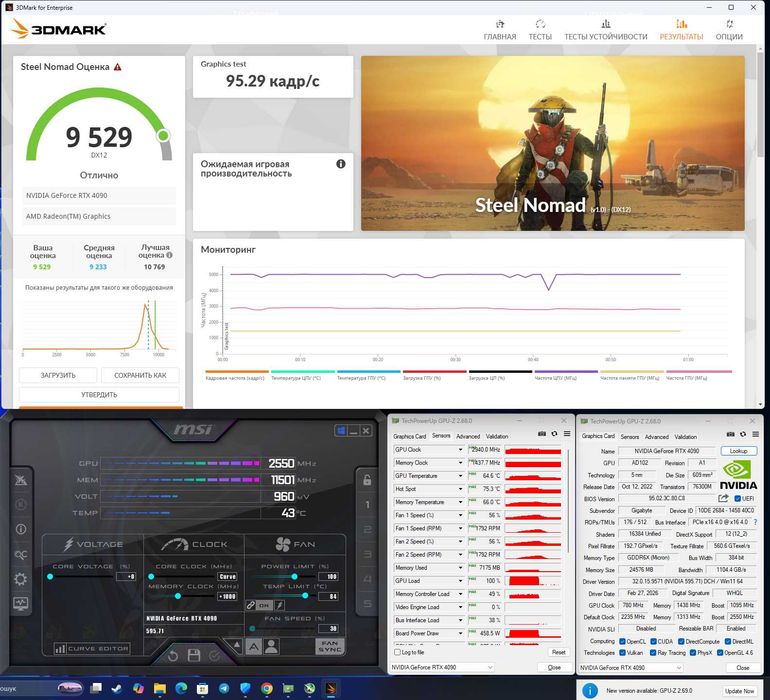Click the profile lock icon in Afterburner

pyautogui.click(x=367, y=480)
